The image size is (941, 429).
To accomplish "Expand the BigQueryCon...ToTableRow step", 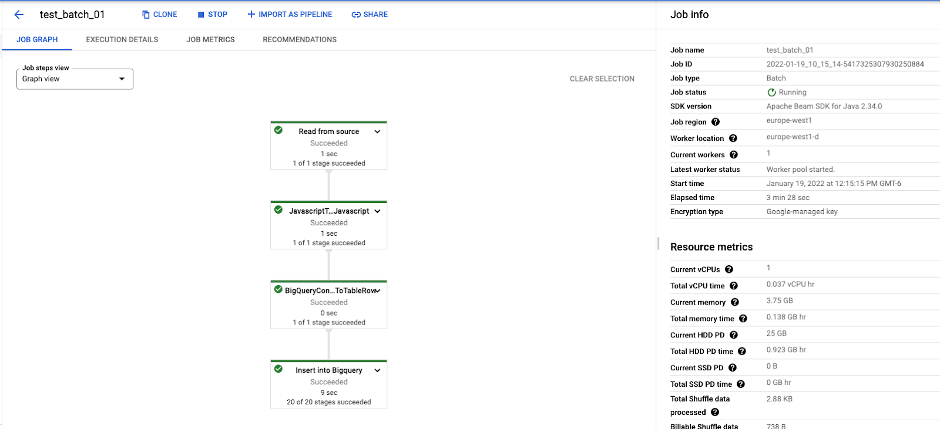I will click(x=378, y=290).
